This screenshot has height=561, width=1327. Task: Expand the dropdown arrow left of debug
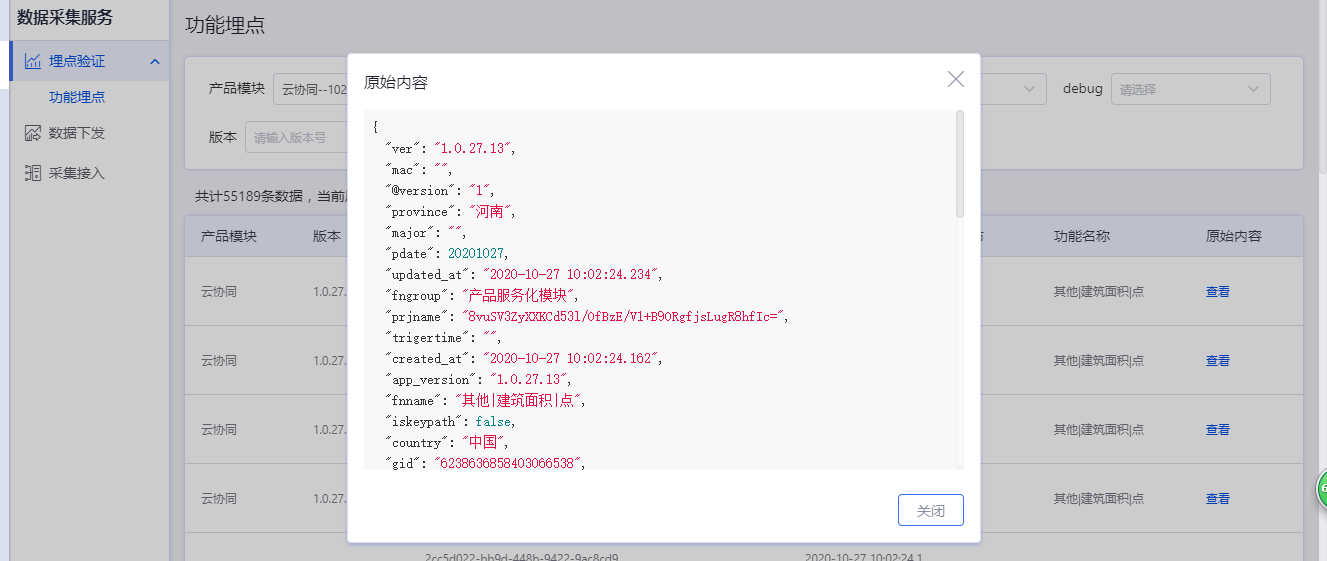(x=1029, y=89)
